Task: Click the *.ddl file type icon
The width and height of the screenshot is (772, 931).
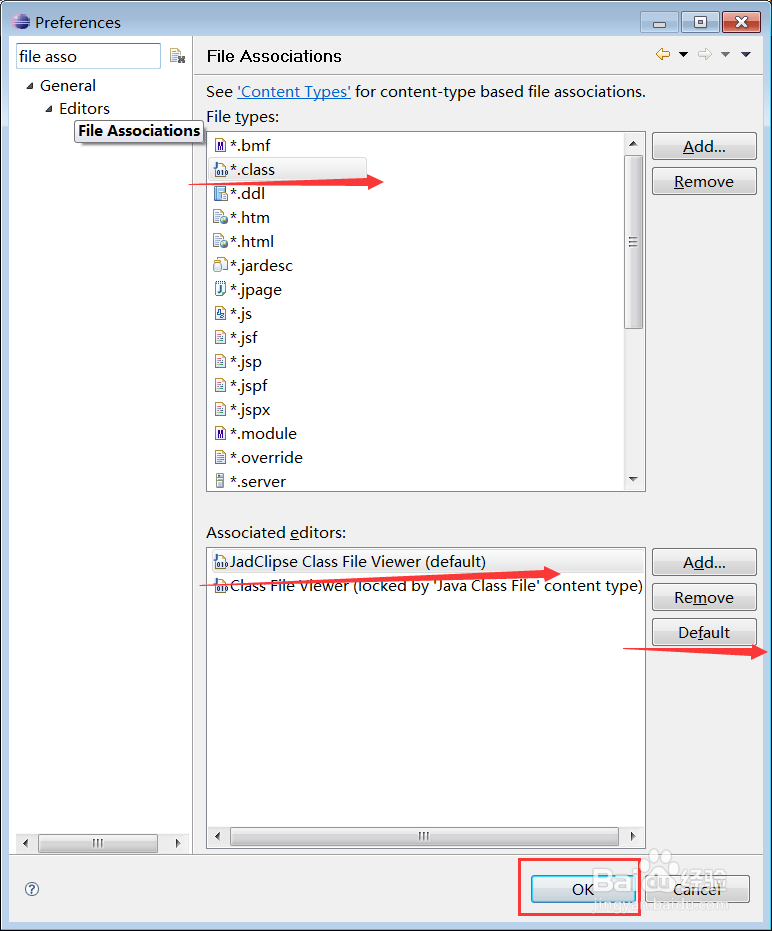Action: click(220, 194)
